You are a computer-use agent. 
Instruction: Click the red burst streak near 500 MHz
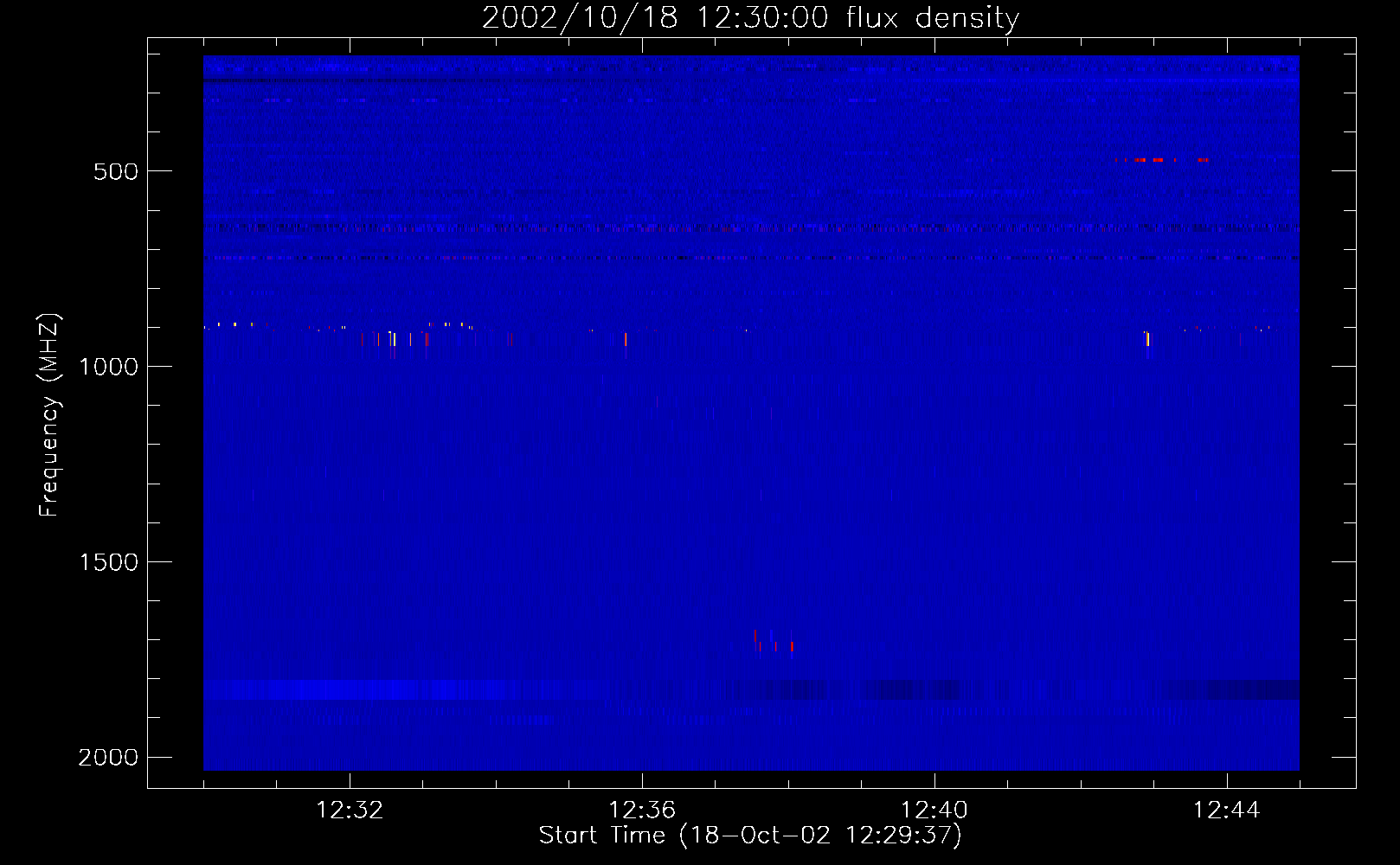(x=1161, y=160)
